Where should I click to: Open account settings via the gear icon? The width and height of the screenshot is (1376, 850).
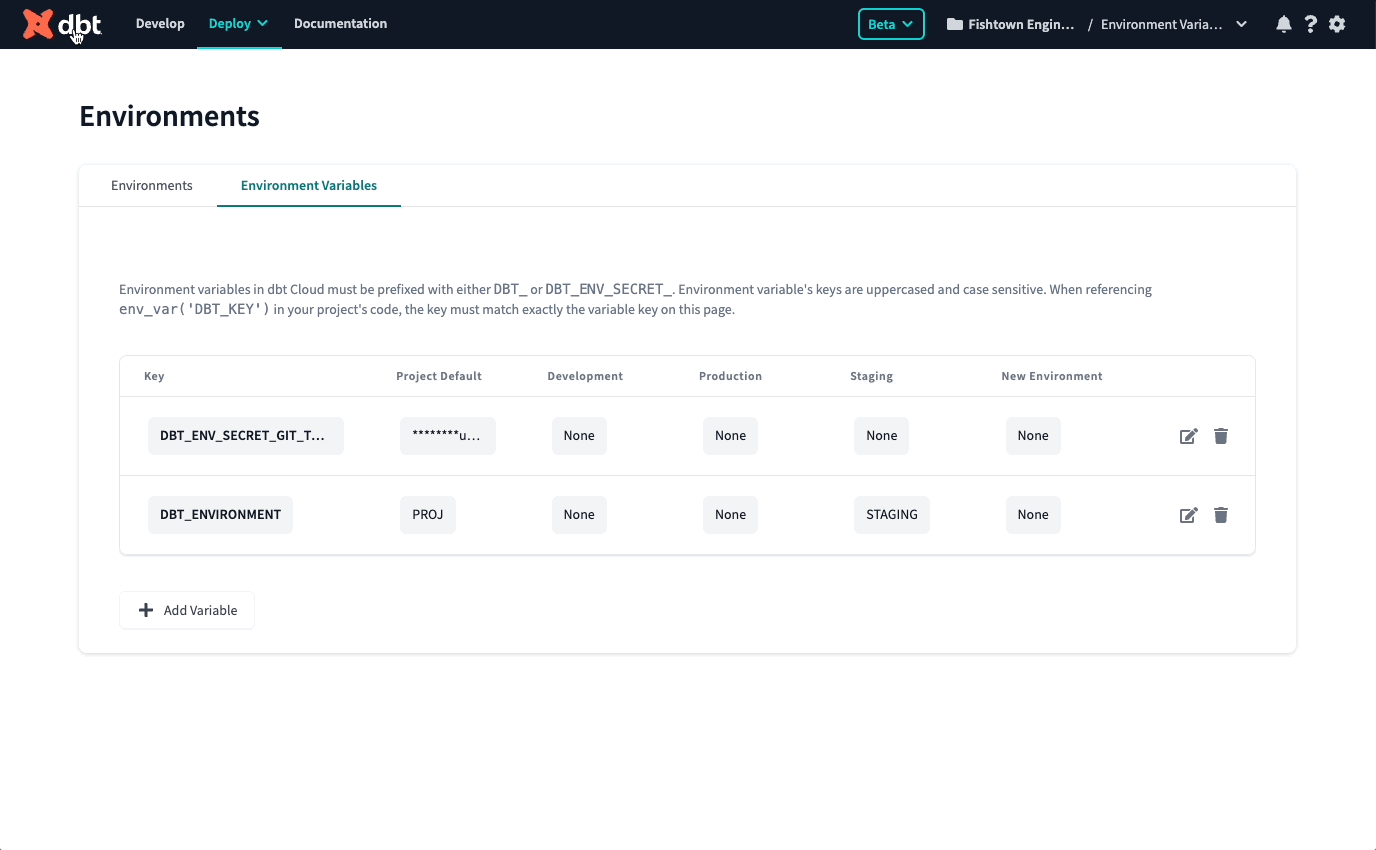(x=1337, y=23)
